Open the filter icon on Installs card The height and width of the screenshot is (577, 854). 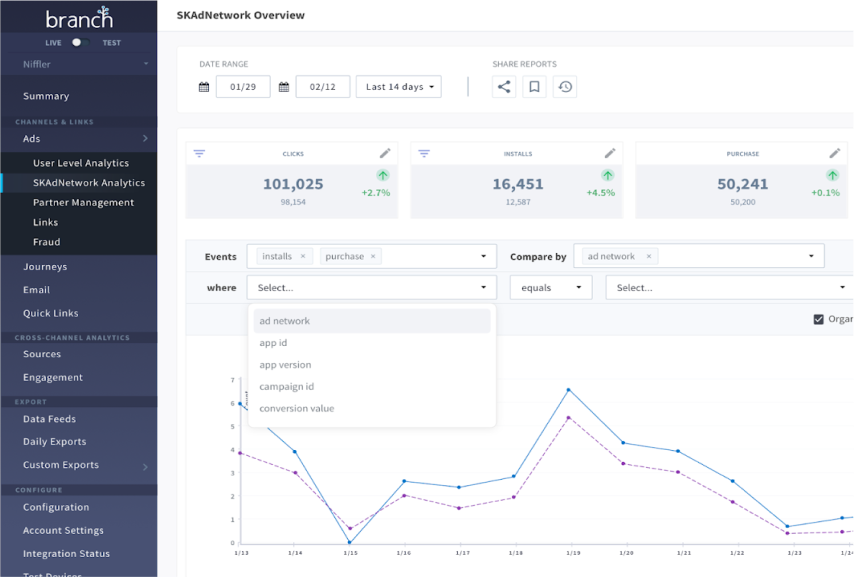click(423, 153)
